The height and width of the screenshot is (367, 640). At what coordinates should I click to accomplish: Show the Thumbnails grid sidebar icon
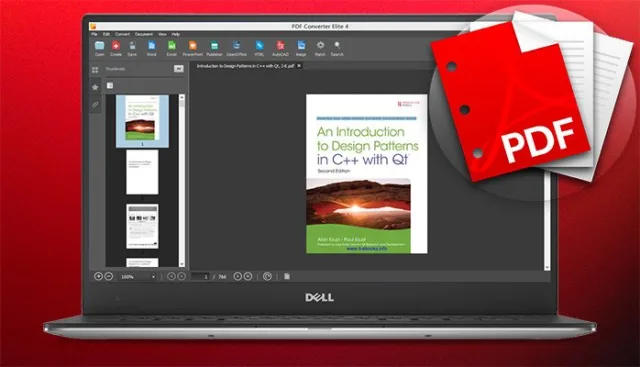pos(95,70)
